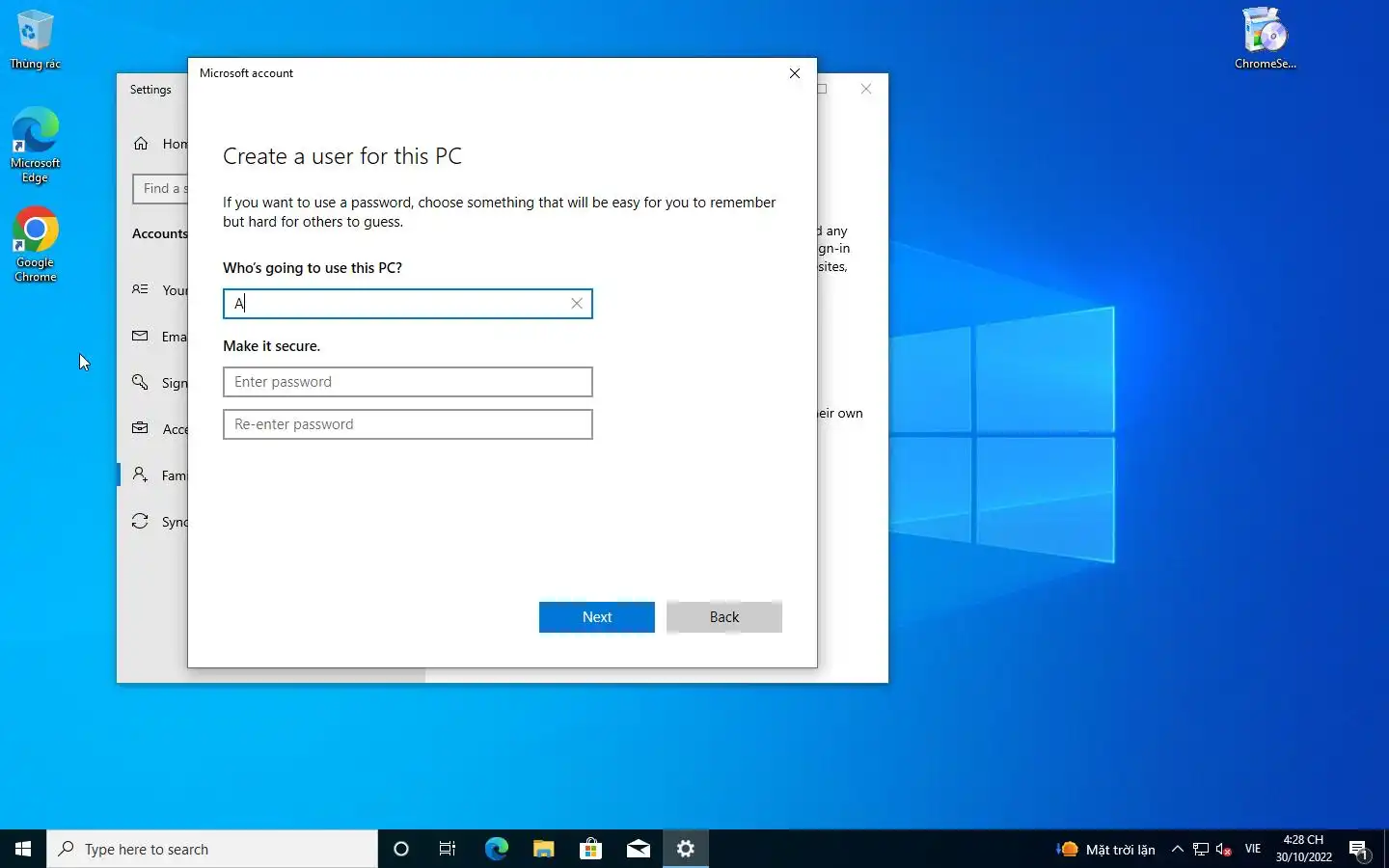Open the ChromeSe... installer desktop icon
The width and height of the screenshot is (1389, 868).
[1266, 39]
